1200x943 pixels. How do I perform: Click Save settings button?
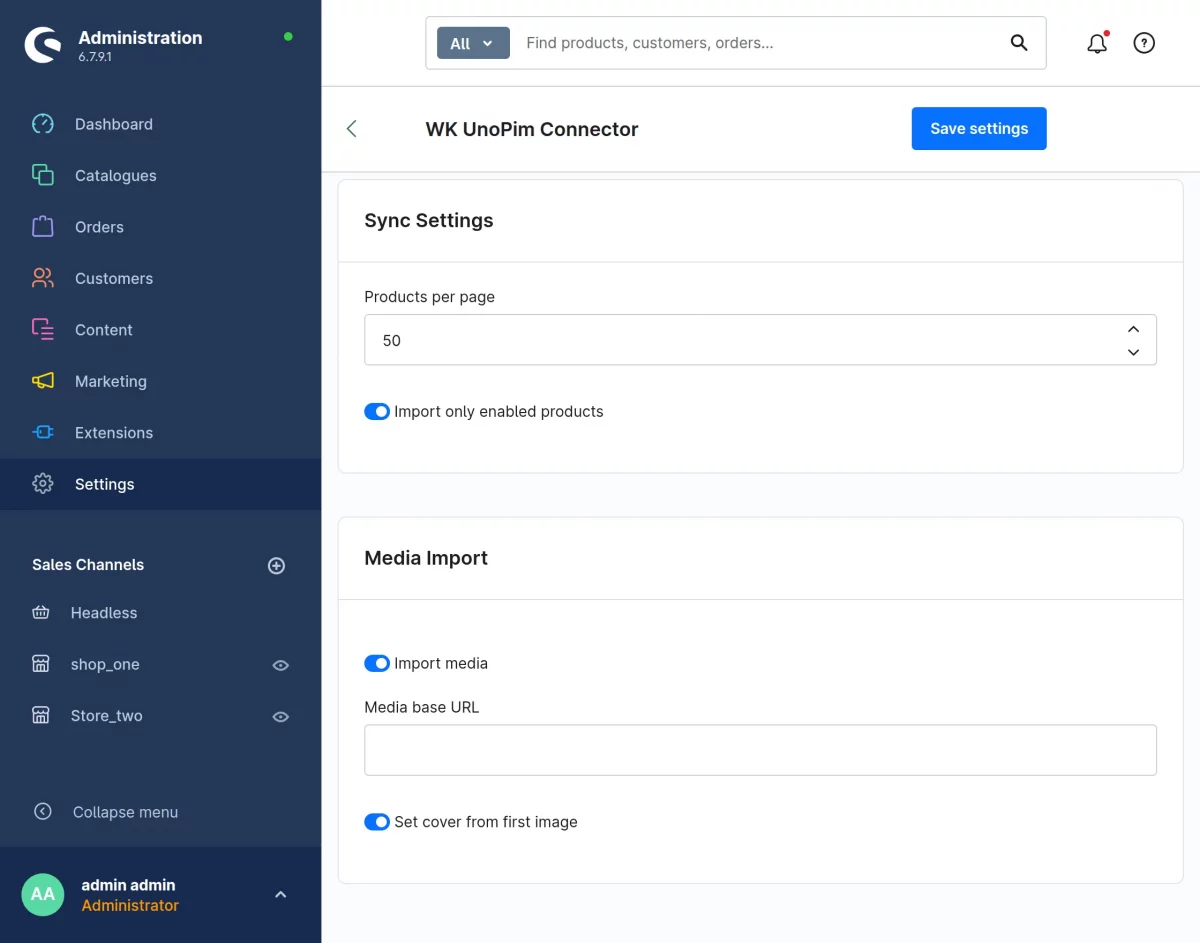979,129
